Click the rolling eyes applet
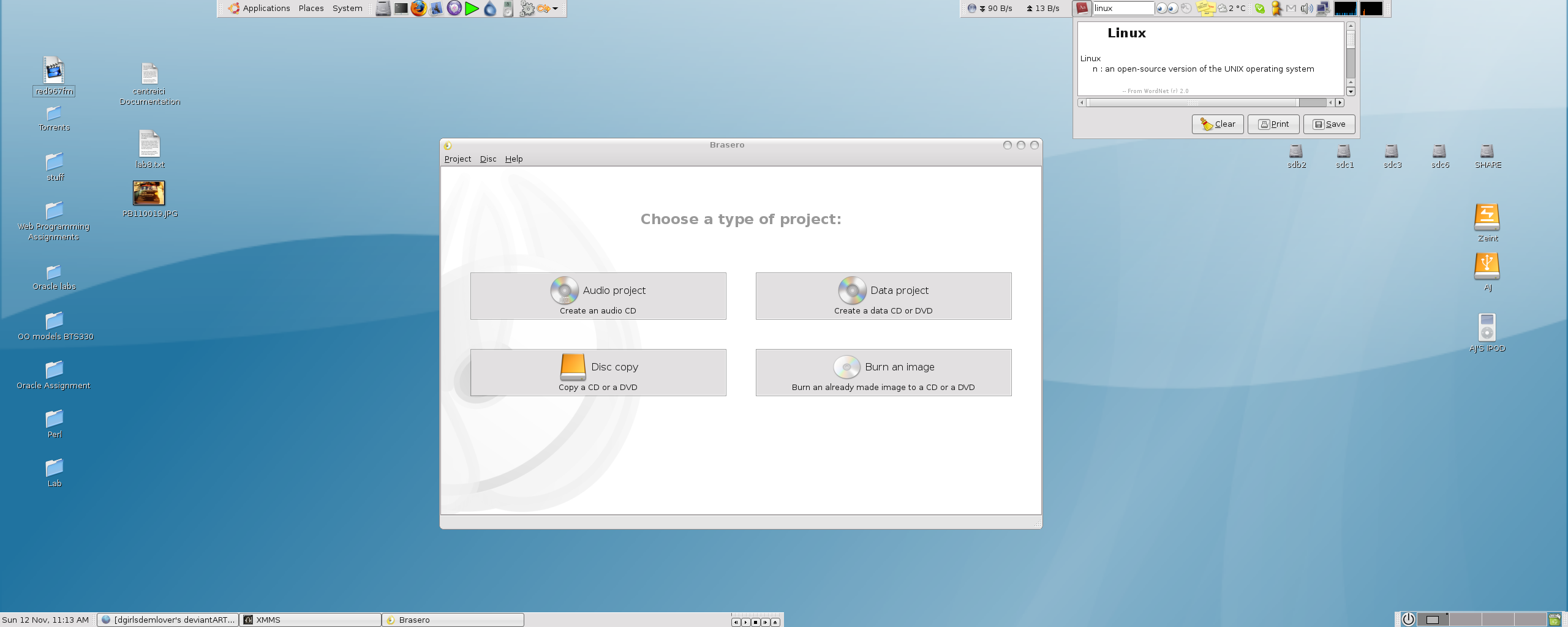Viewport: 1568px width, 627px height. [x=1167, y=9]
